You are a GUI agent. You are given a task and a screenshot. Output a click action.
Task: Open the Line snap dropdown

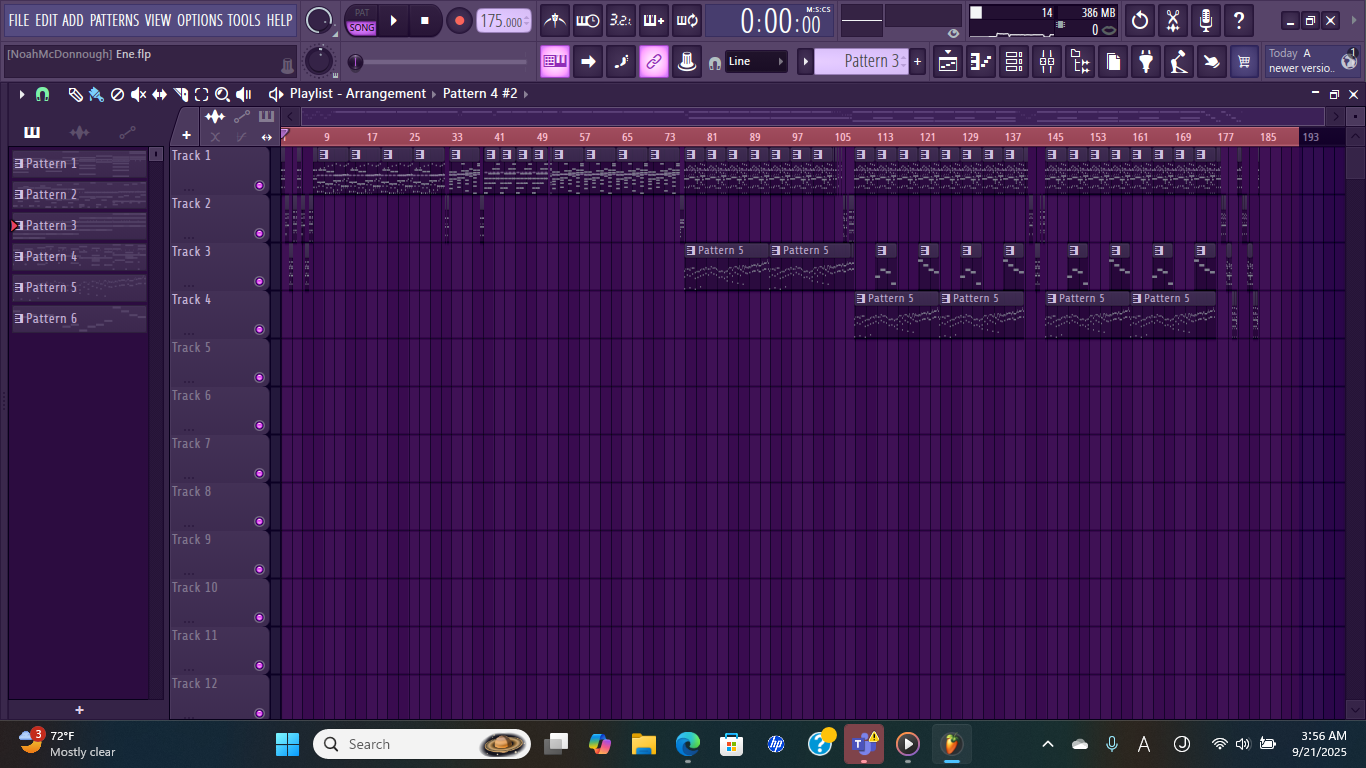[x=756, y=61]
